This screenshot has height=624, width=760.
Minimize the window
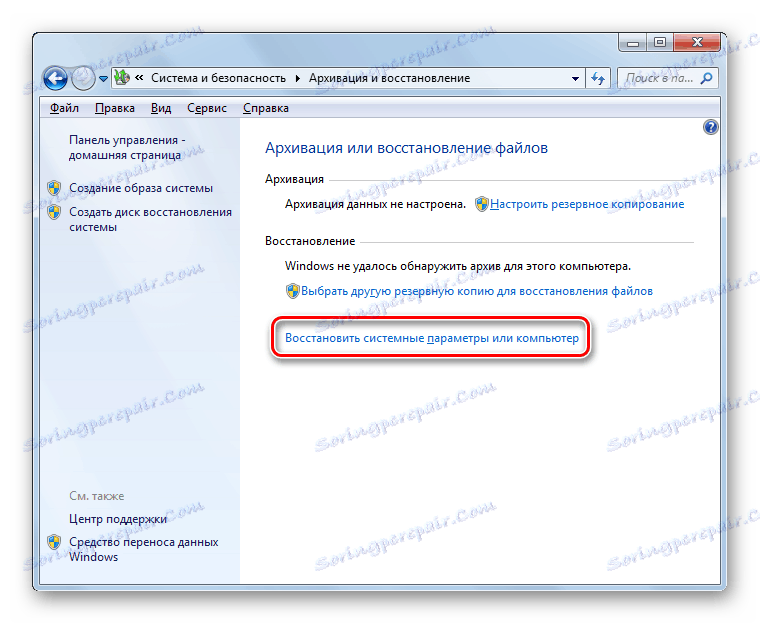click(x=633, y=43)
